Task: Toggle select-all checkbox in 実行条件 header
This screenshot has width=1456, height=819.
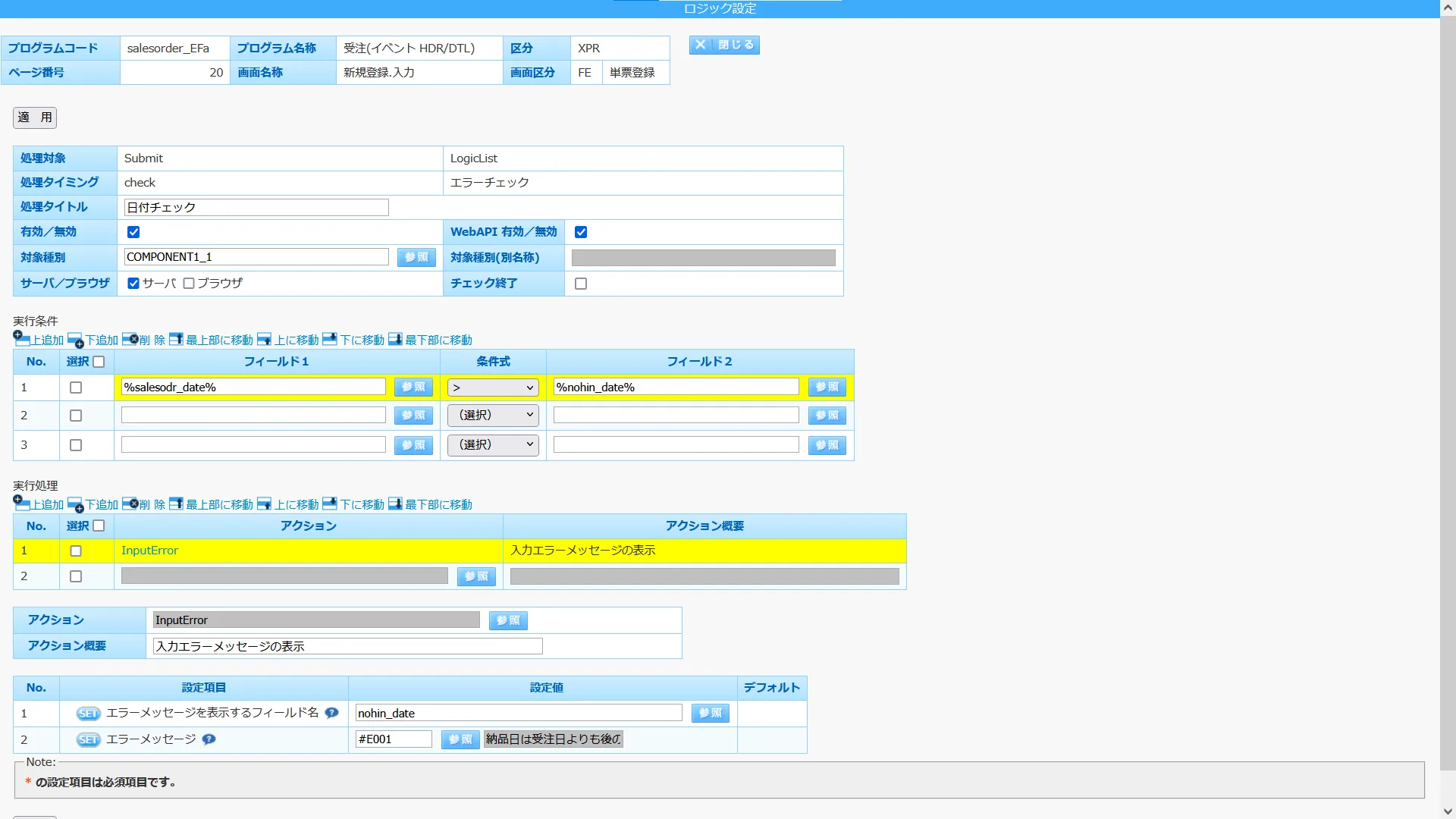Action: (x=99, y=362)
